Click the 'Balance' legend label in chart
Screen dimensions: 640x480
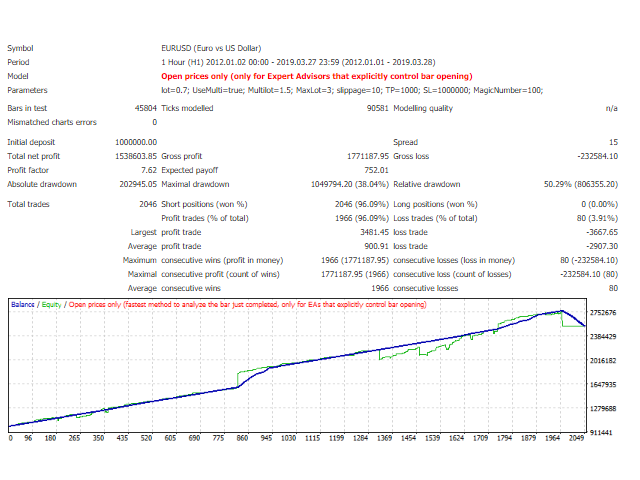23,304
